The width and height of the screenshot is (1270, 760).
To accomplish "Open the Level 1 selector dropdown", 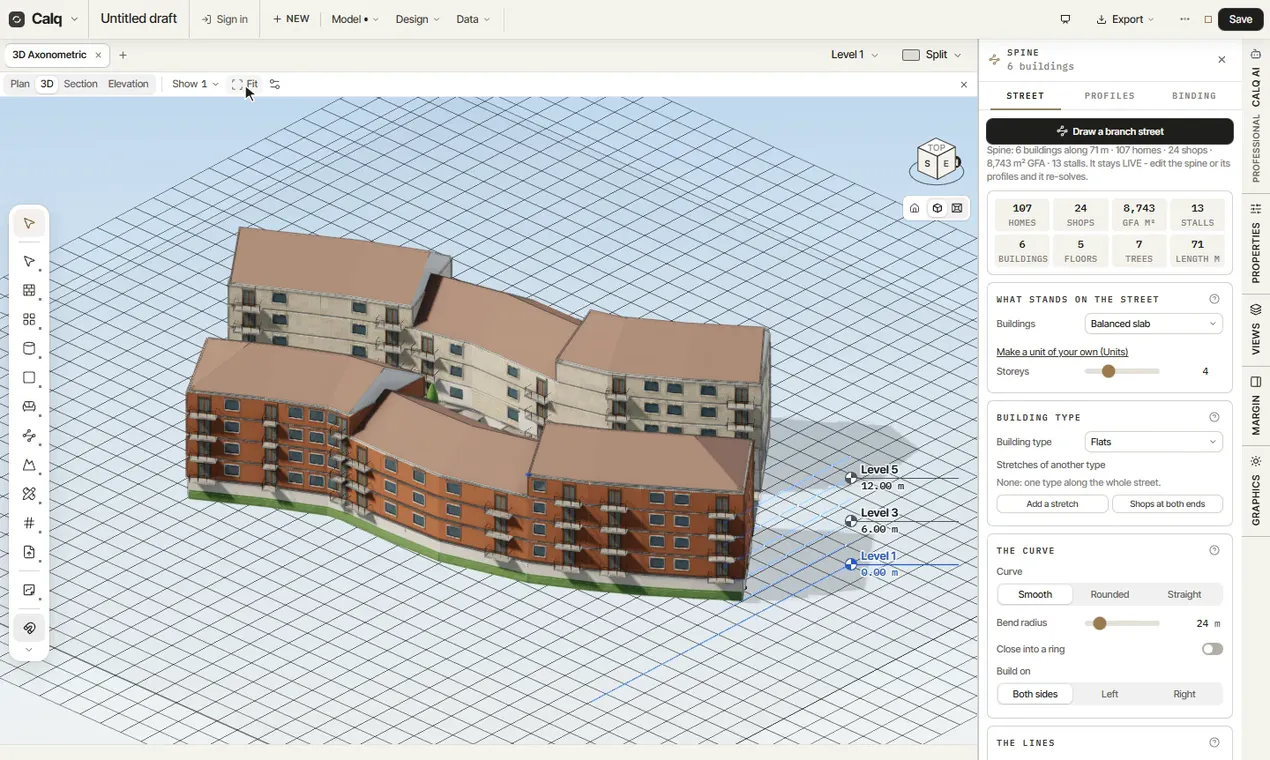I will coord(855,55).
